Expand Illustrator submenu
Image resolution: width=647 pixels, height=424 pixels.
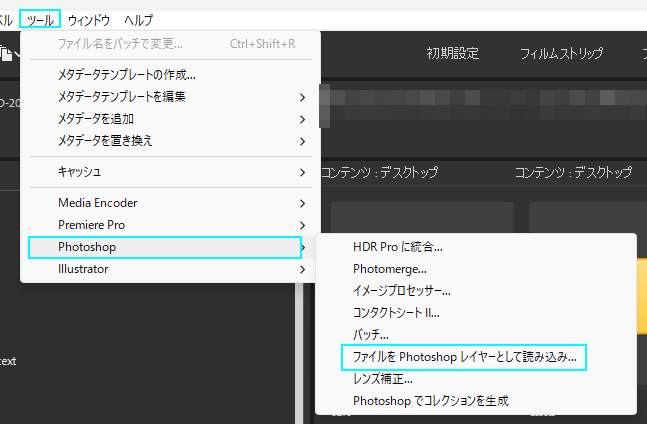170,269
